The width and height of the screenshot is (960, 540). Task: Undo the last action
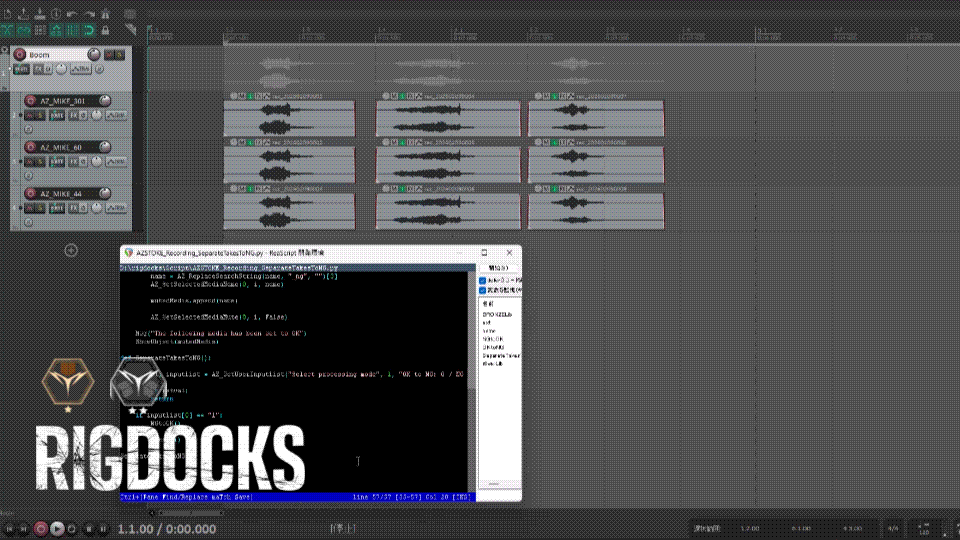tap(72, 13)
